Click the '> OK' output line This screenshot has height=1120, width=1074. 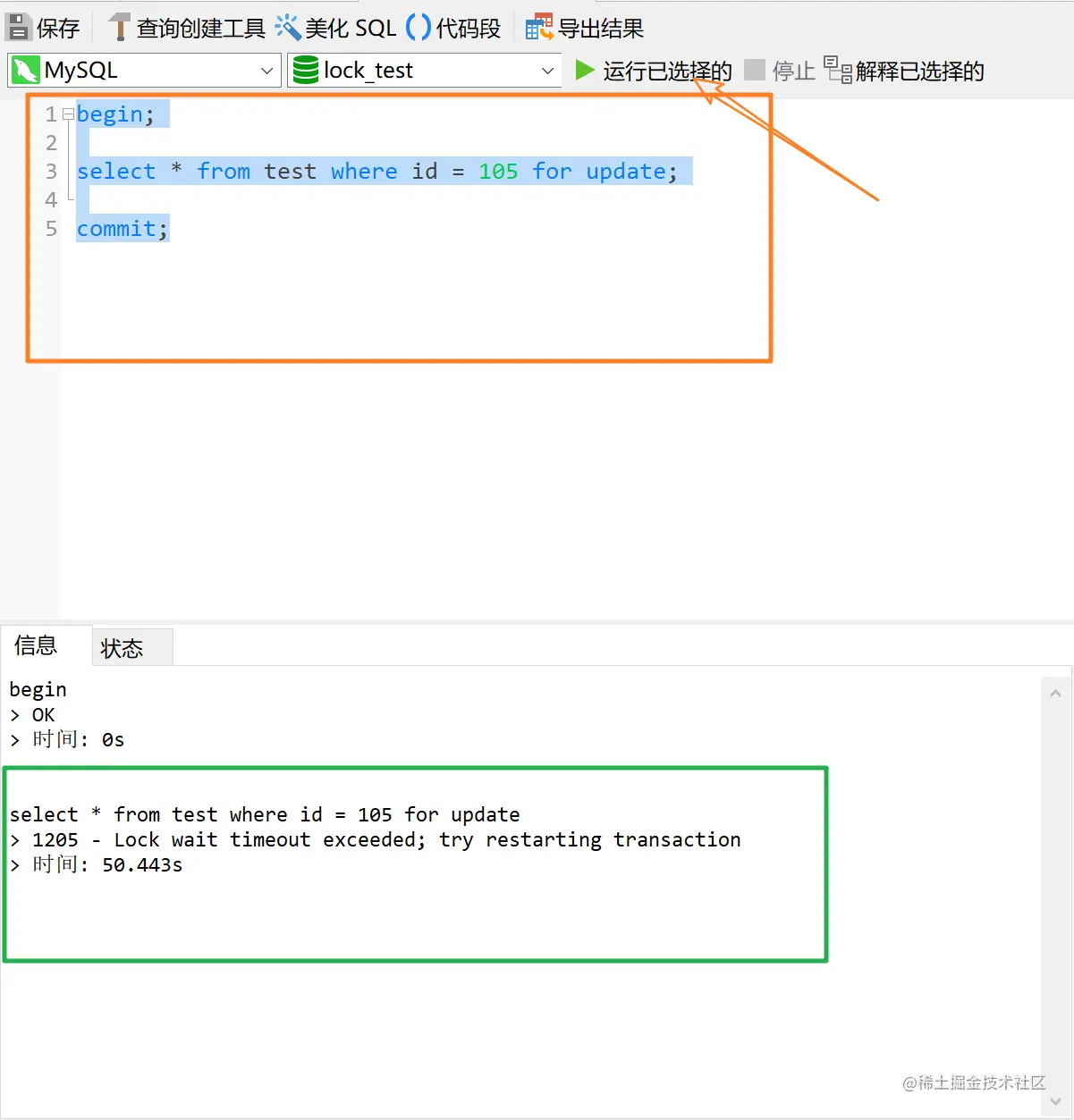pyautogui.click(x=32, y=715)
